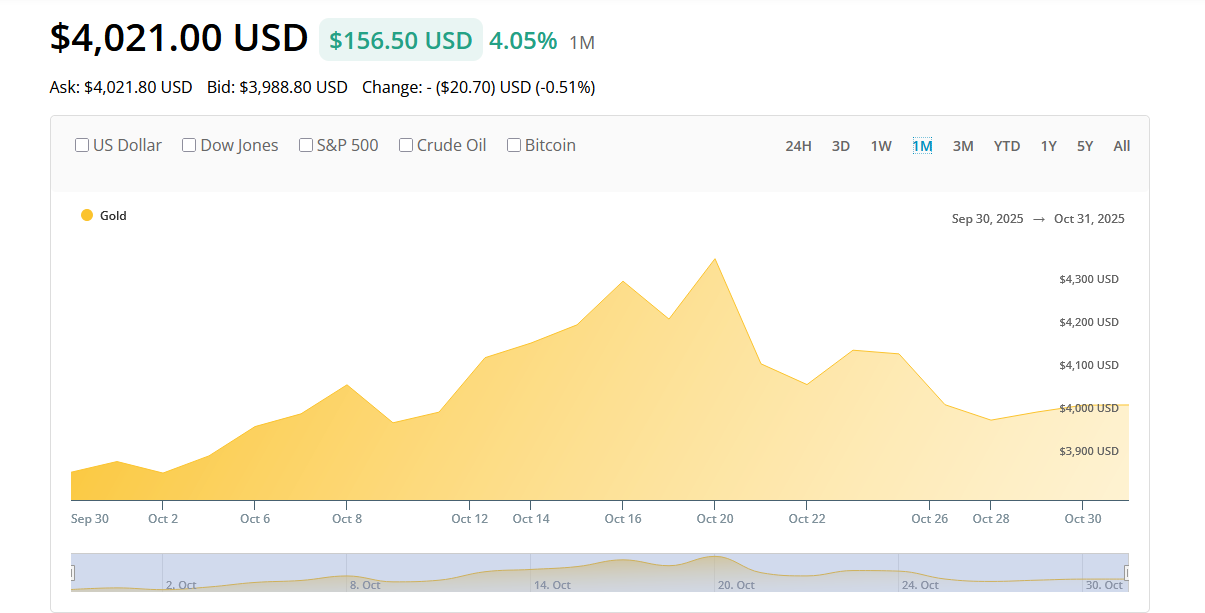Click the $4,200 USD axis value
Viewport: 1205px width, 613px height.
pos(1089,322)
